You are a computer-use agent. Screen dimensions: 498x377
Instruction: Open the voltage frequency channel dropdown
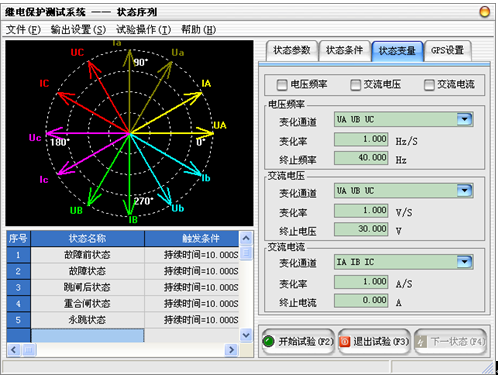464,119
